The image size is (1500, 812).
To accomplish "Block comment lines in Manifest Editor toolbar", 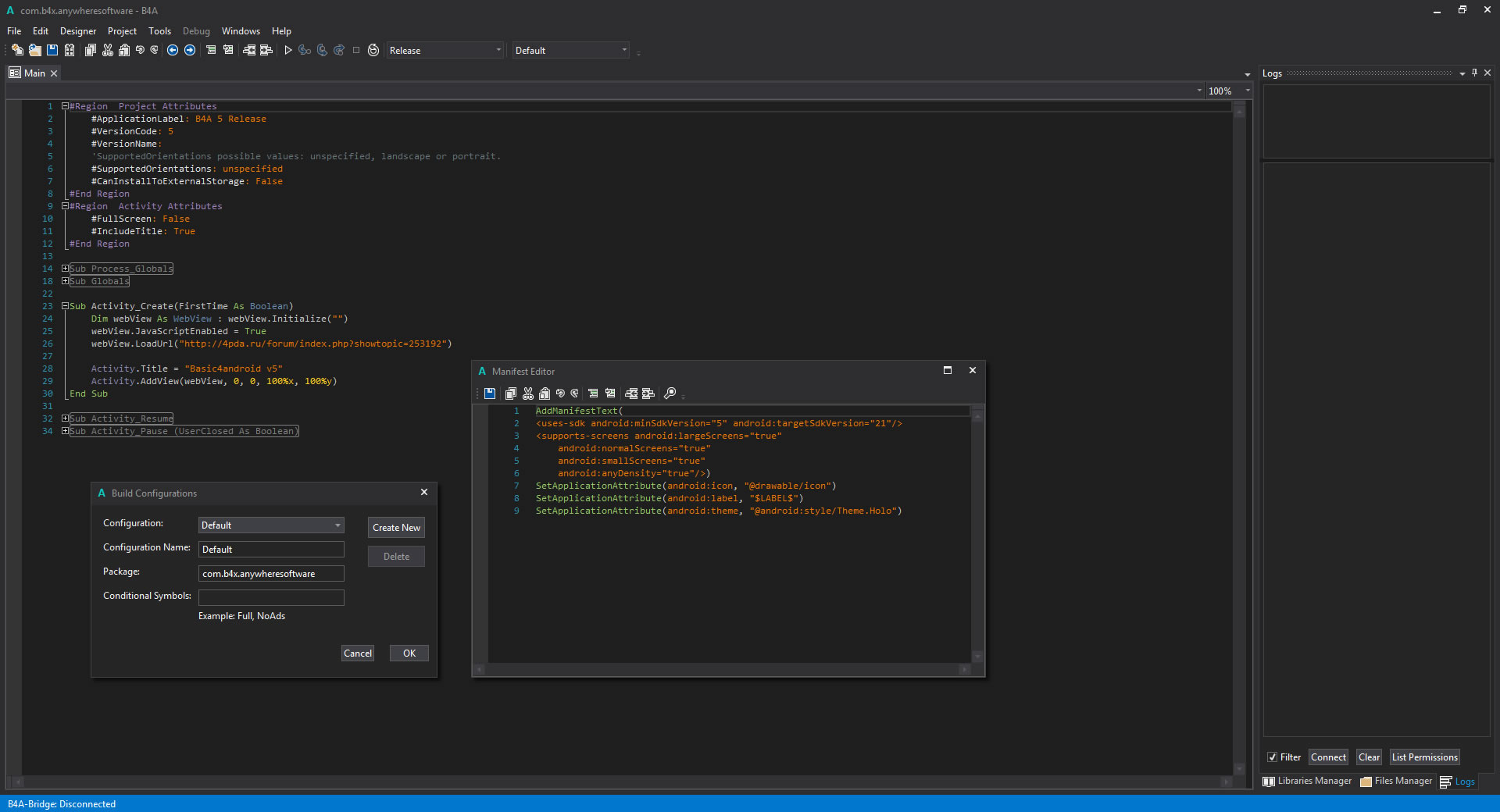I will click(x=593, y=394).
